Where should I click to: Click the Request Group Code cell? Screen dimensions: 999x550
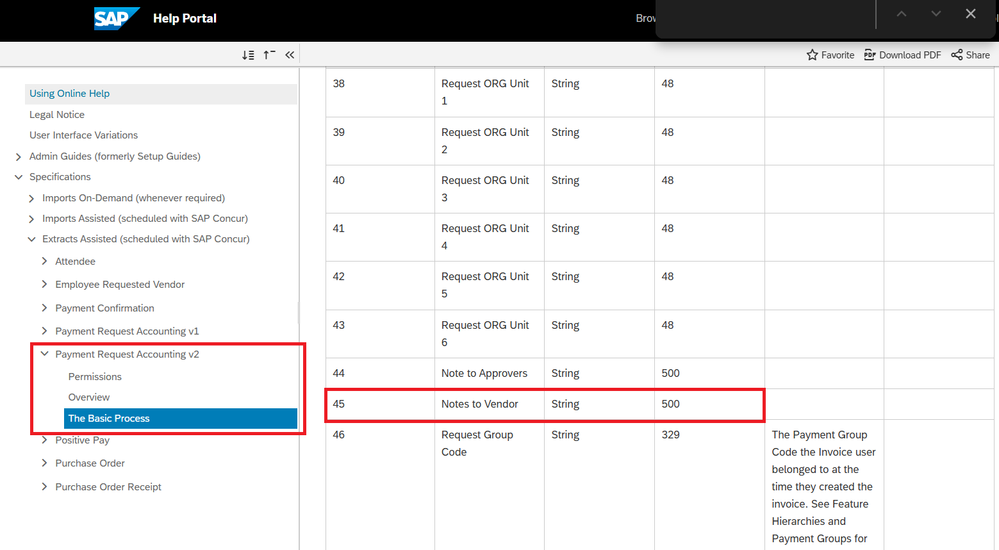[489, 485]
